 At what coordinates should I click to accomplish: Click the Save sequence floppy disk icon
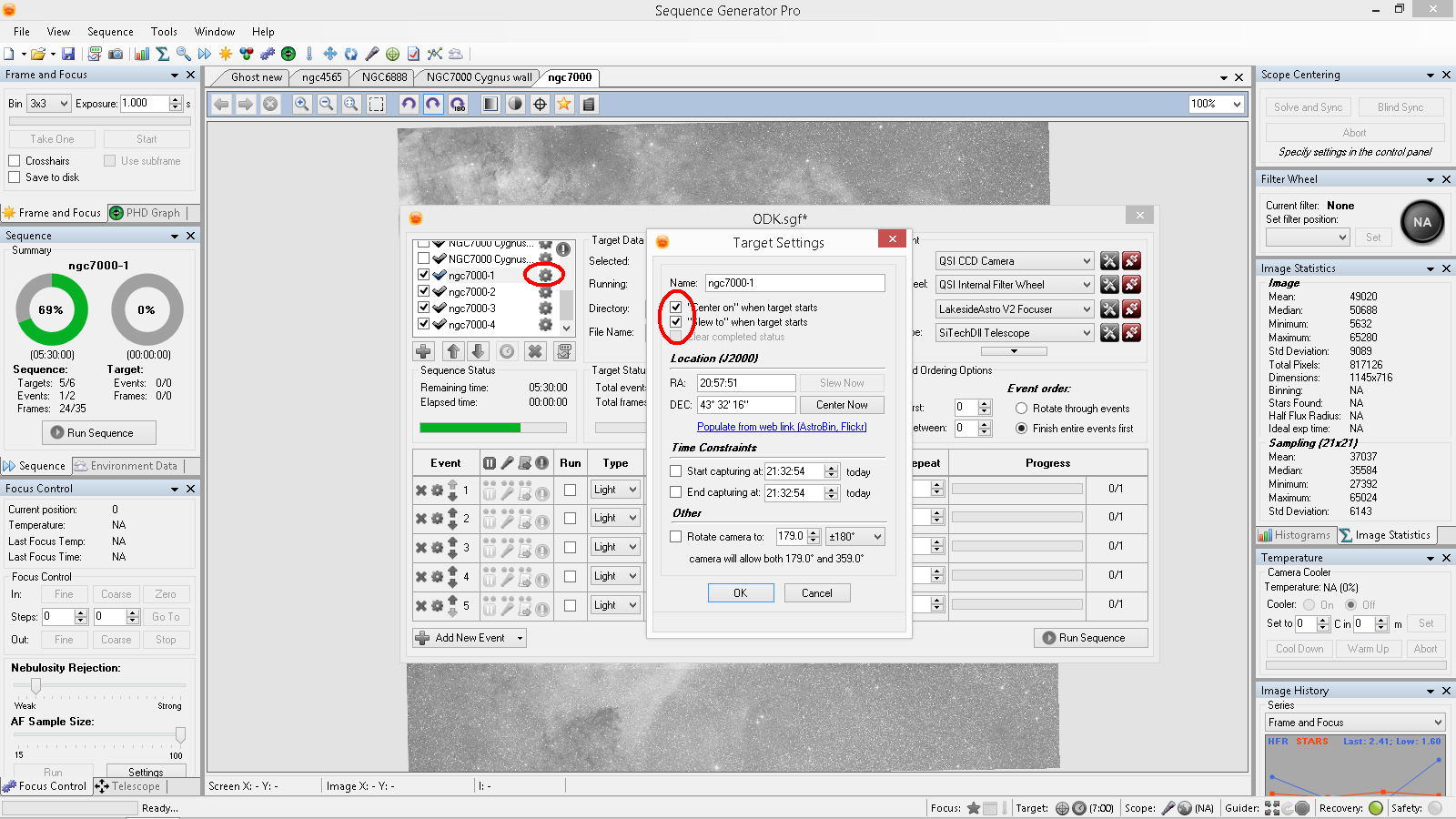pyautogui.click(x=68, y=54)
